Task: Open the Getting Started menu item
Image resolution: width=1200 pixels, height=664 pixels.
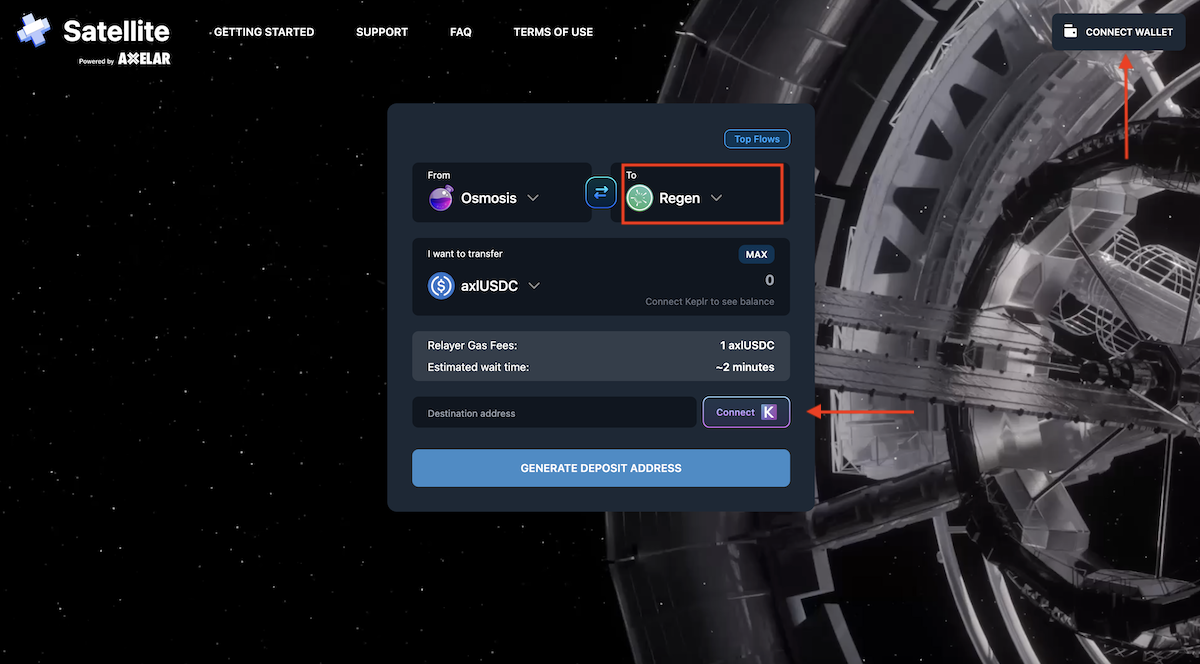Action: (x=264, y=32)
